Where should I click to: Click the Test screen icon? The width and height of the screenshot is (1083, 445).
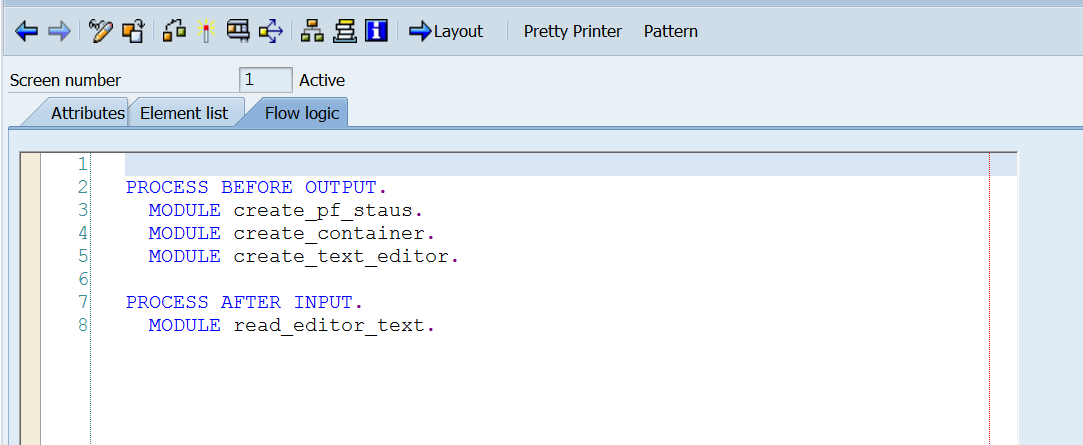(238, 32)
